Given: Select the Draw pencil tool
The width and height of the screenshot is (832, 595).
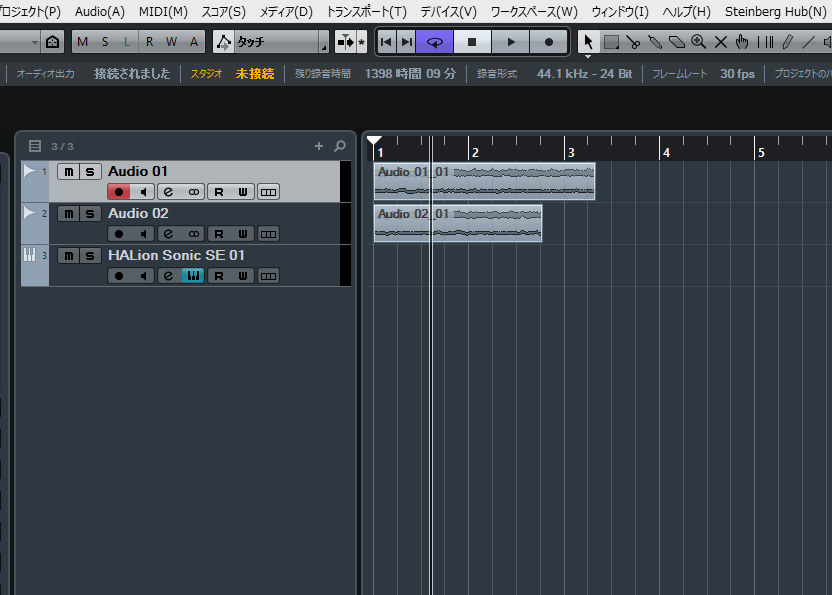Looking at the screenshot, I should pyautogui.click(x=787, y=42).
